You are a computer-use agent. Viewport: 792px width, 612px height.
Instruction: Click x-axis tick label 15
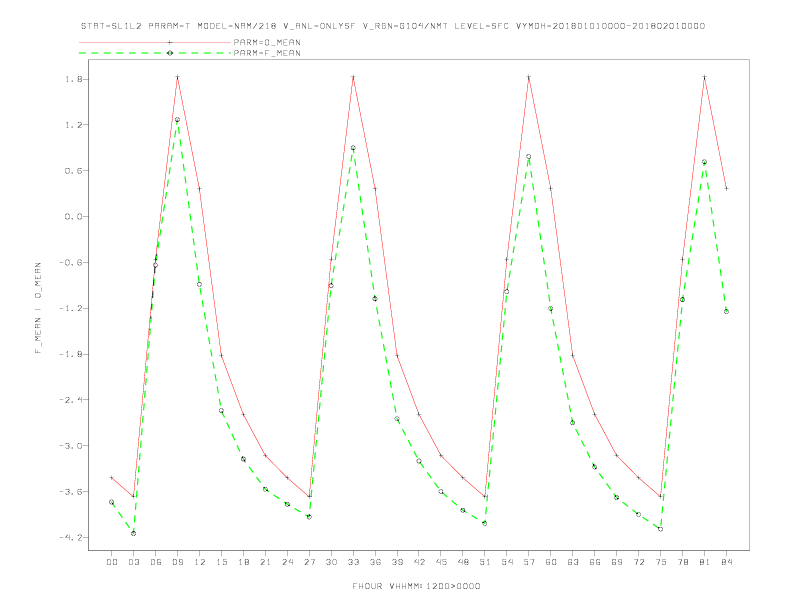coord(221,562)
